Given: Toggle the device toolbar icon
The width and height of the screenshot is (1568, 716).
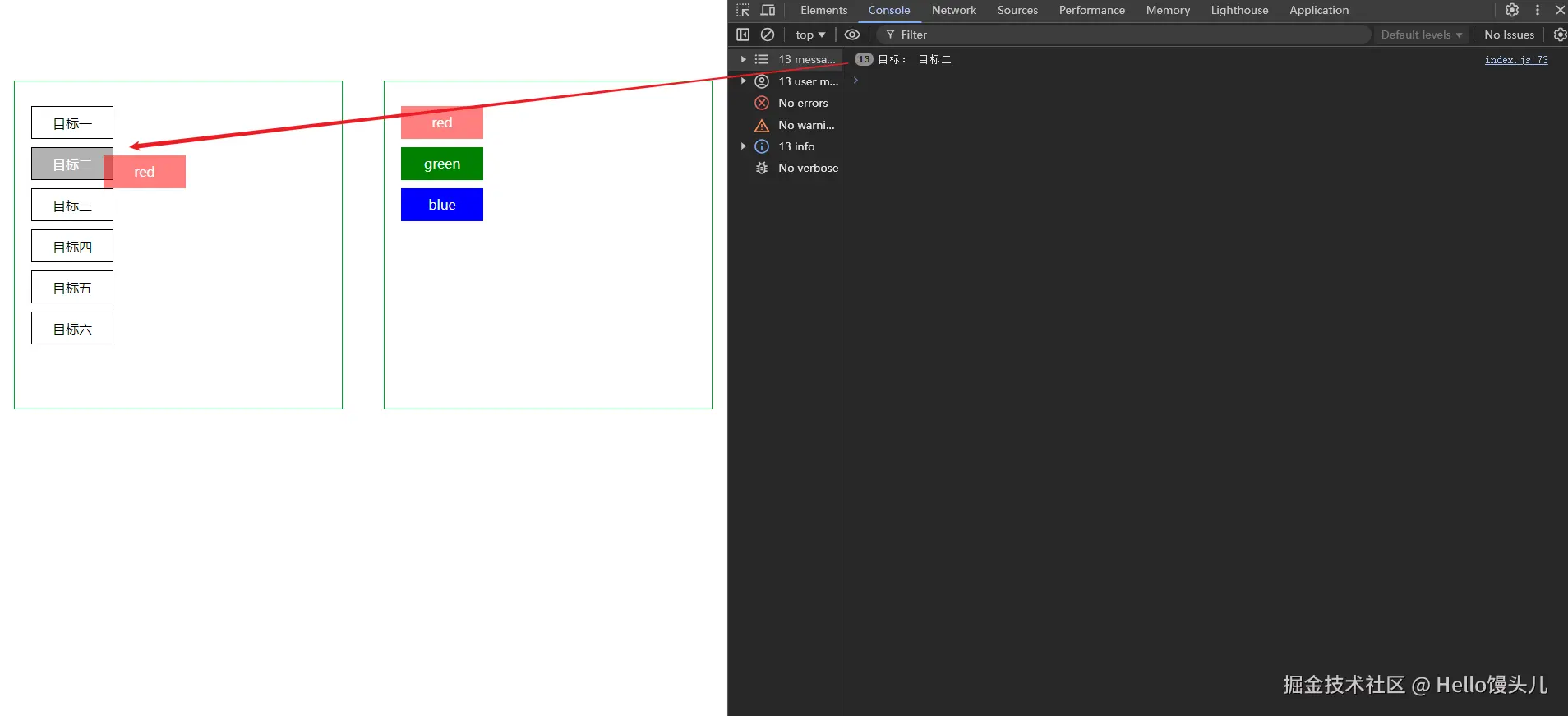Looking at the screenshot, I should (x=768, y=10).
